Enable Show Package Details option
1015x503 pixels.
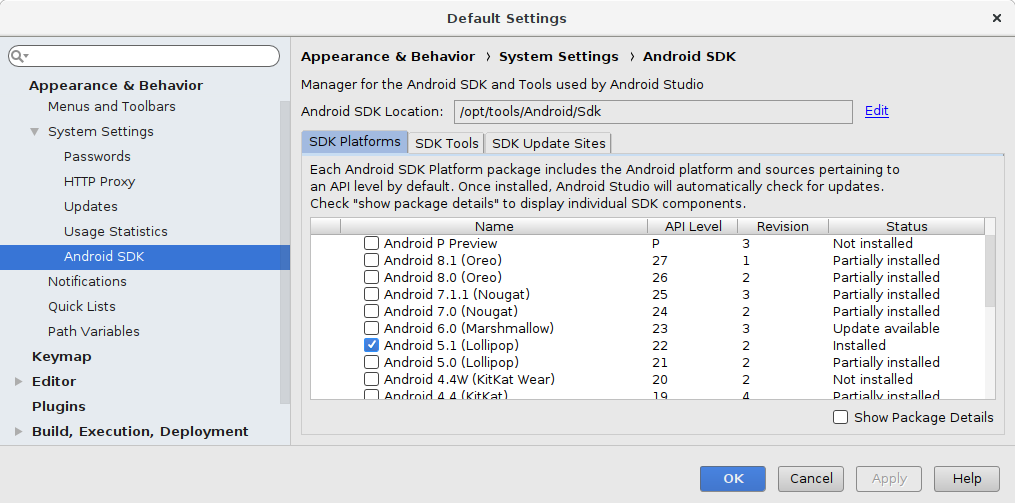(841, 417)
